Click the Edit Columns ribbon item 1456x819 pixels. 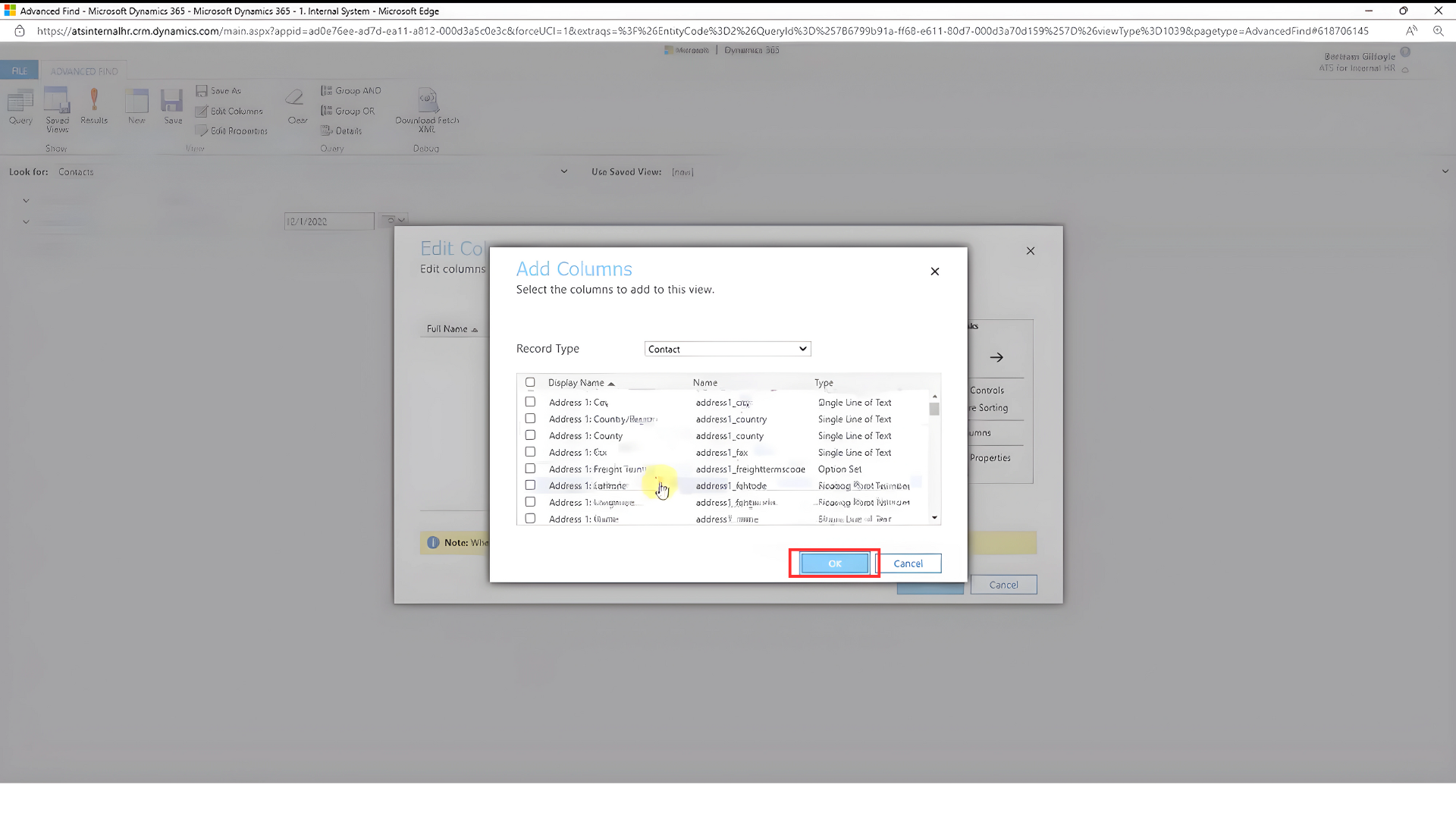[x=229, y=111]
